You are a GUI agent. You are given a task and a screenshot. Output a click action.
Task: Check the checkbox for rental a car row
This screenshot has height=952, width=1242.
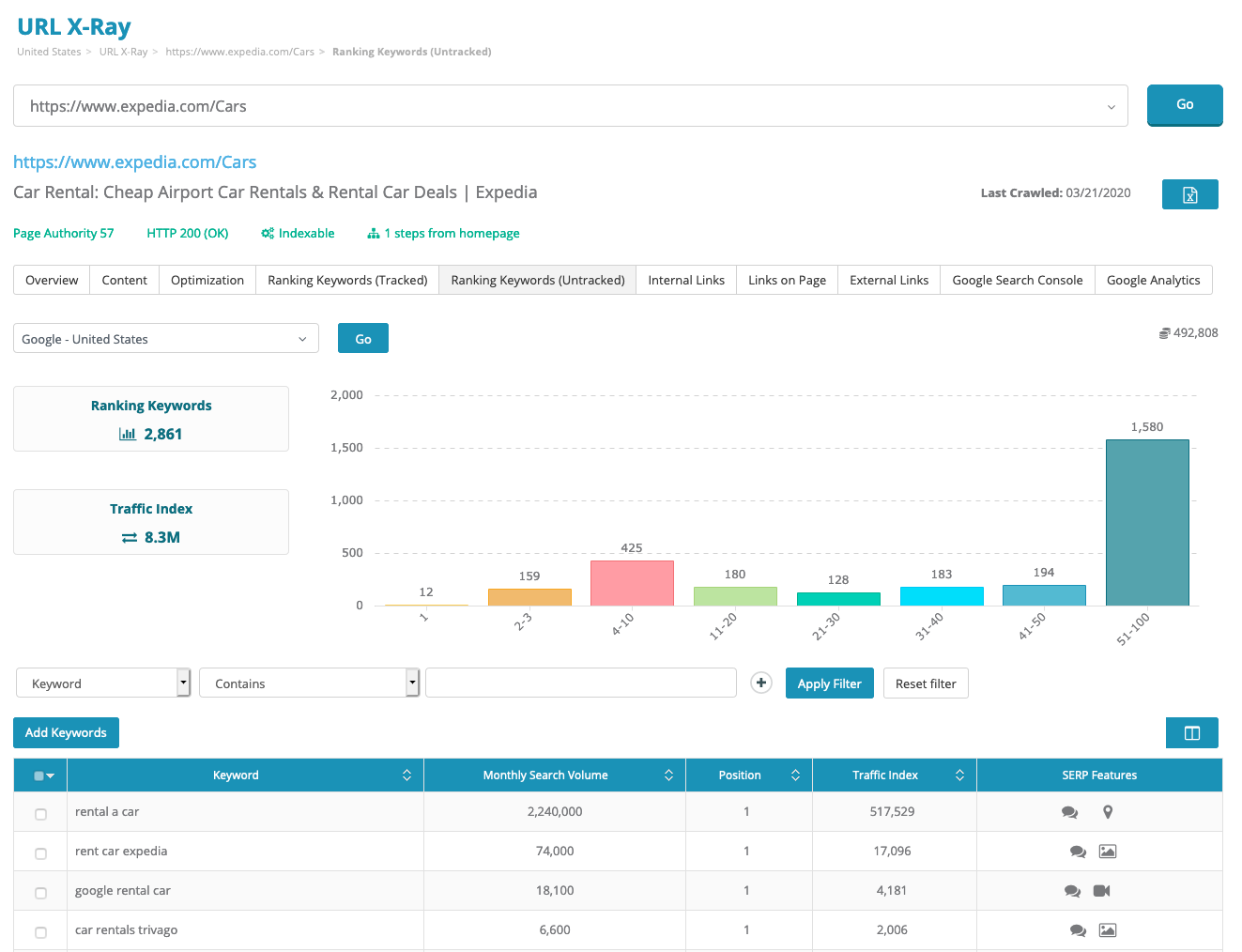pos(40,814)
